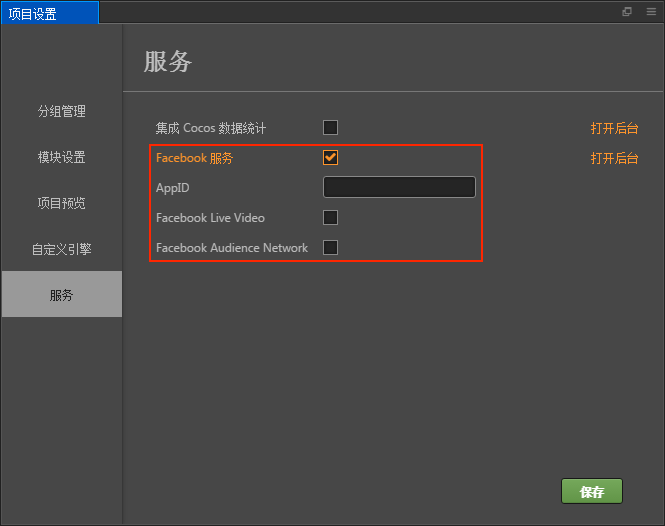Tick Facebook Audience Network checkbox
This screenshot has height=526, width=665.
(330, 247)
